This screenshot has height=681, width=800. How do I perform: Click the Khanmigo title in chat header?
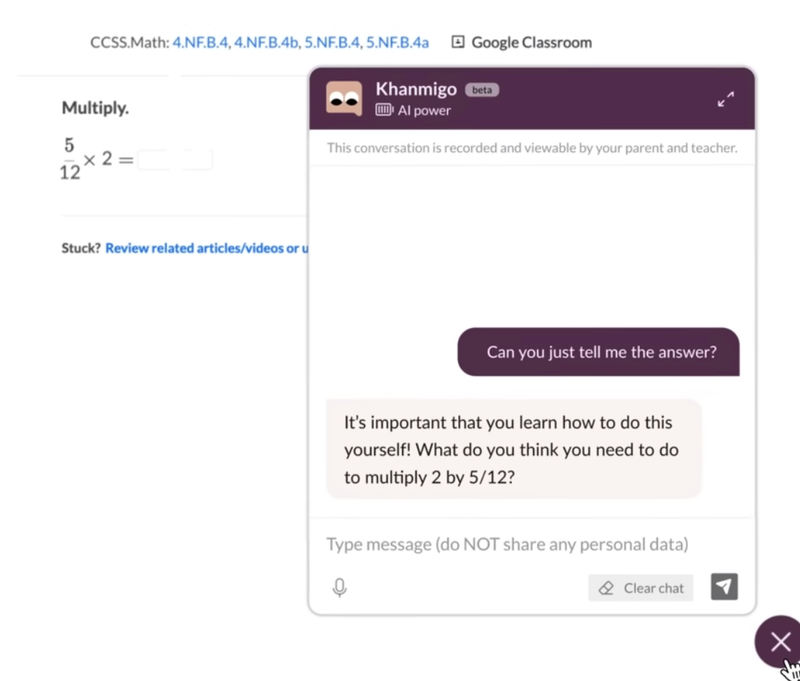point(416,89)
